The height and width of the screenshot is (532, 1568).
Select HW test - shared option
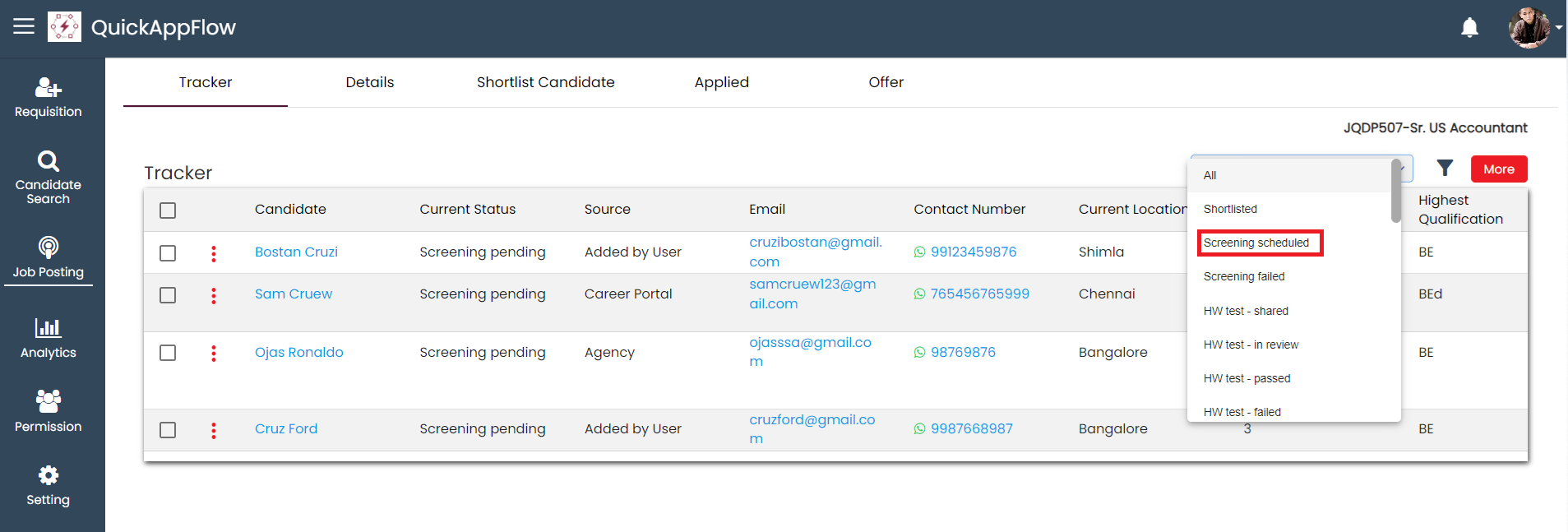coord(1246,311)
